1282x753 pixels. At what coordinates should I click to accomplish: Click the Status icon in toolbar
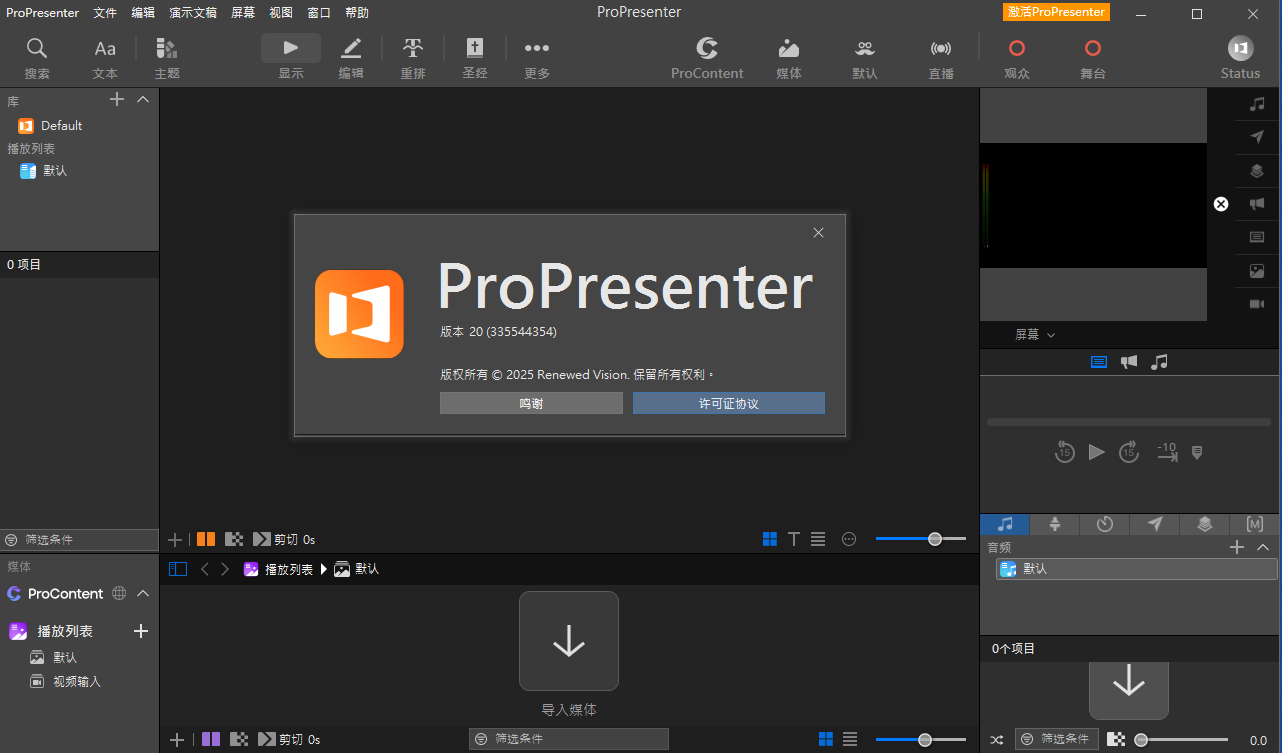tap(1240, 49)
